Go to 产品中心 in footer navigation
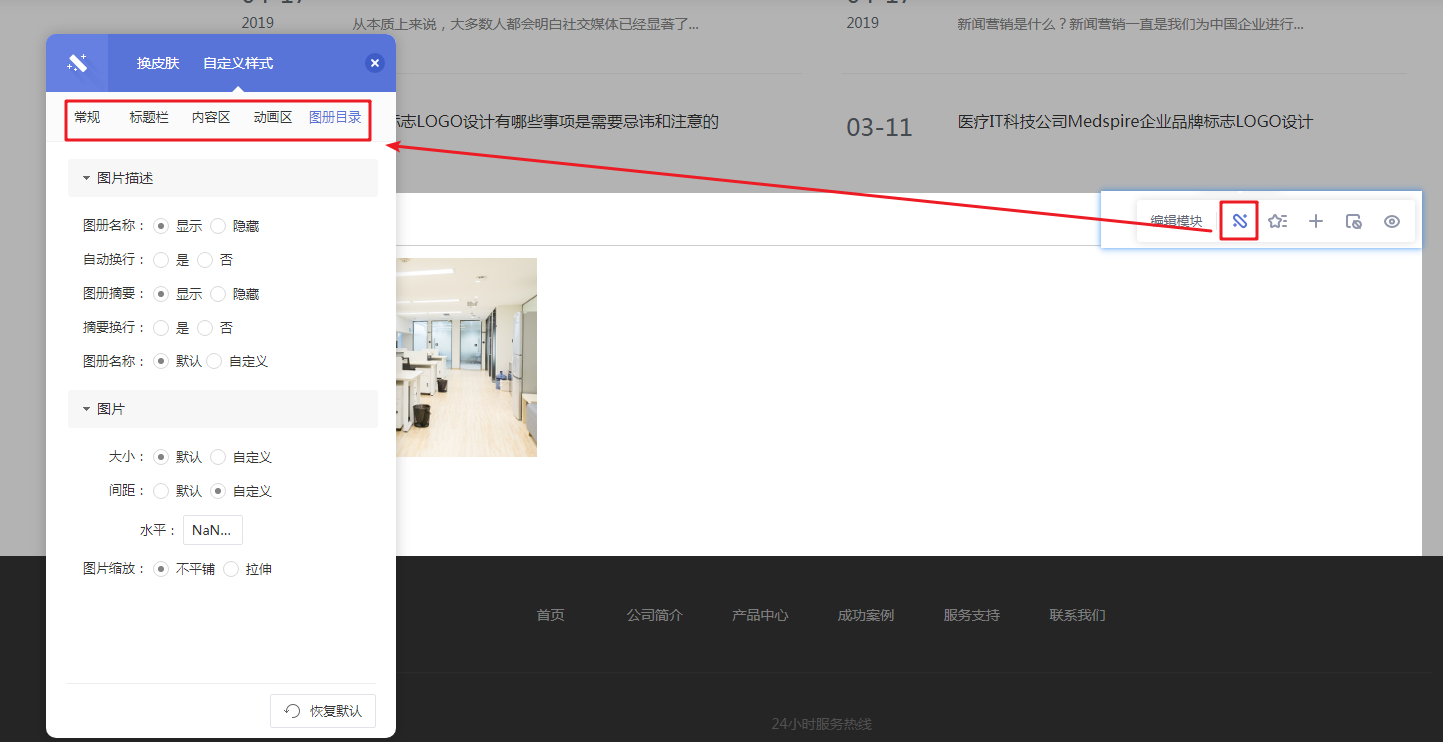Viewport: 1443px width, 742px height. tap(760, 615)
